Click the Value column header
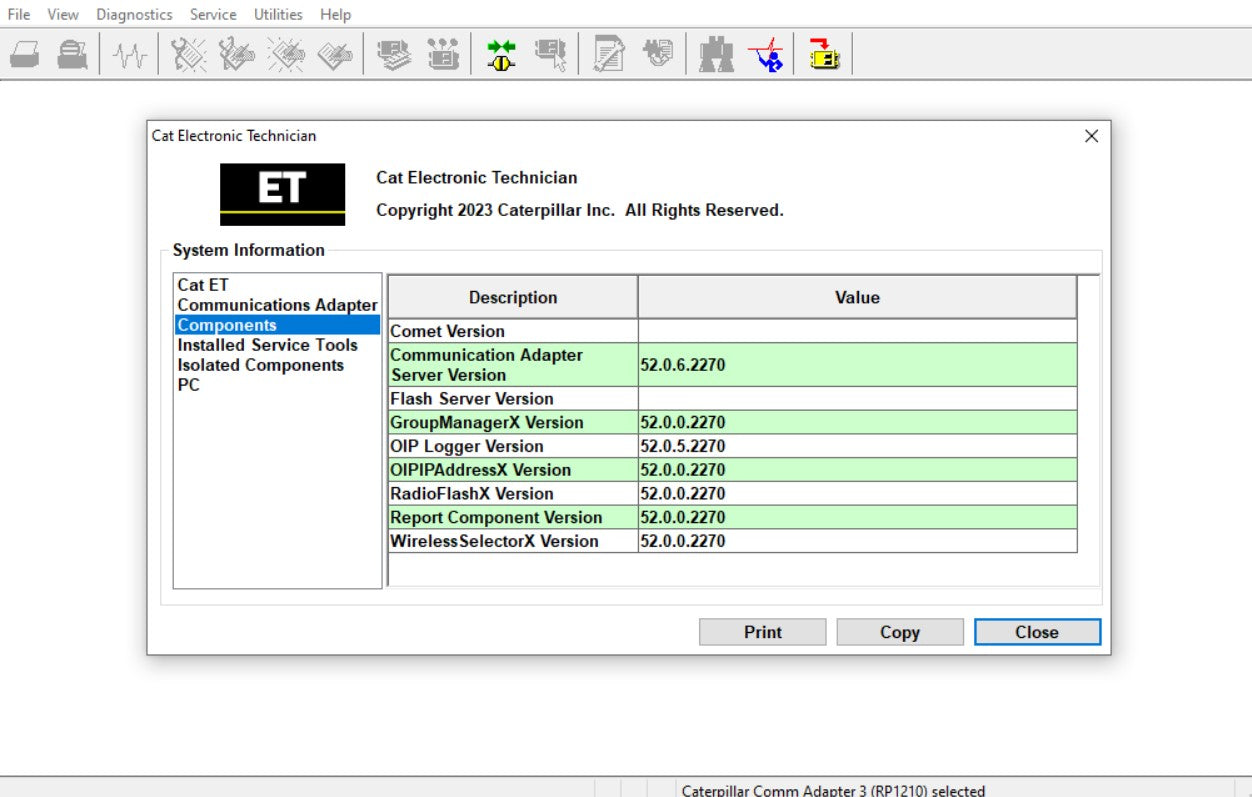Image resolution: width=1252 pixels, height=797 pixels. click(x=857, y=297)
